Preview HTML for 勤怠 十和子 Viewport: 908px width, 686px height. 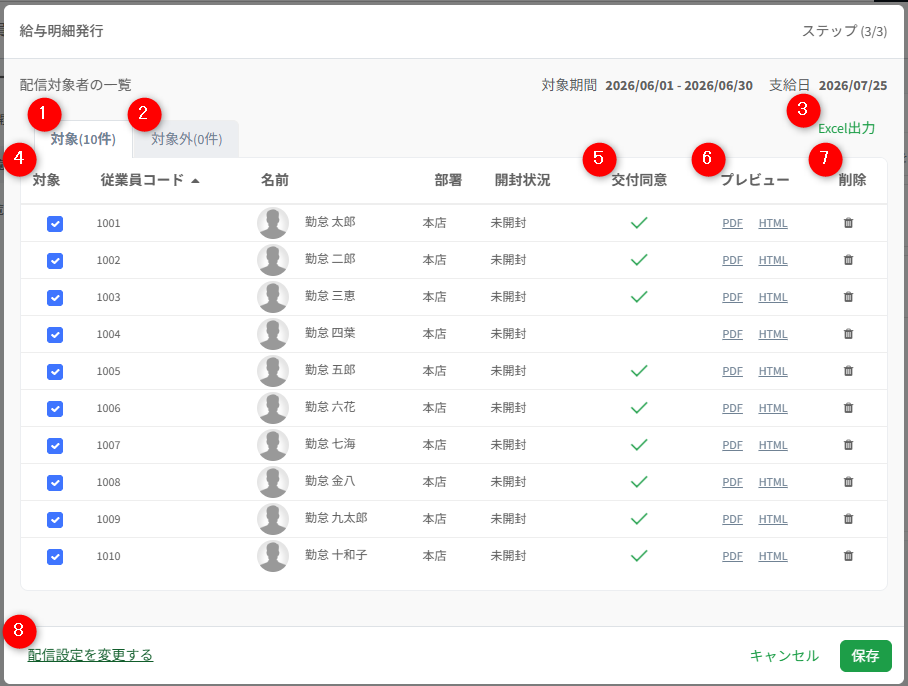pyautogui.click(x=772, y=556)
